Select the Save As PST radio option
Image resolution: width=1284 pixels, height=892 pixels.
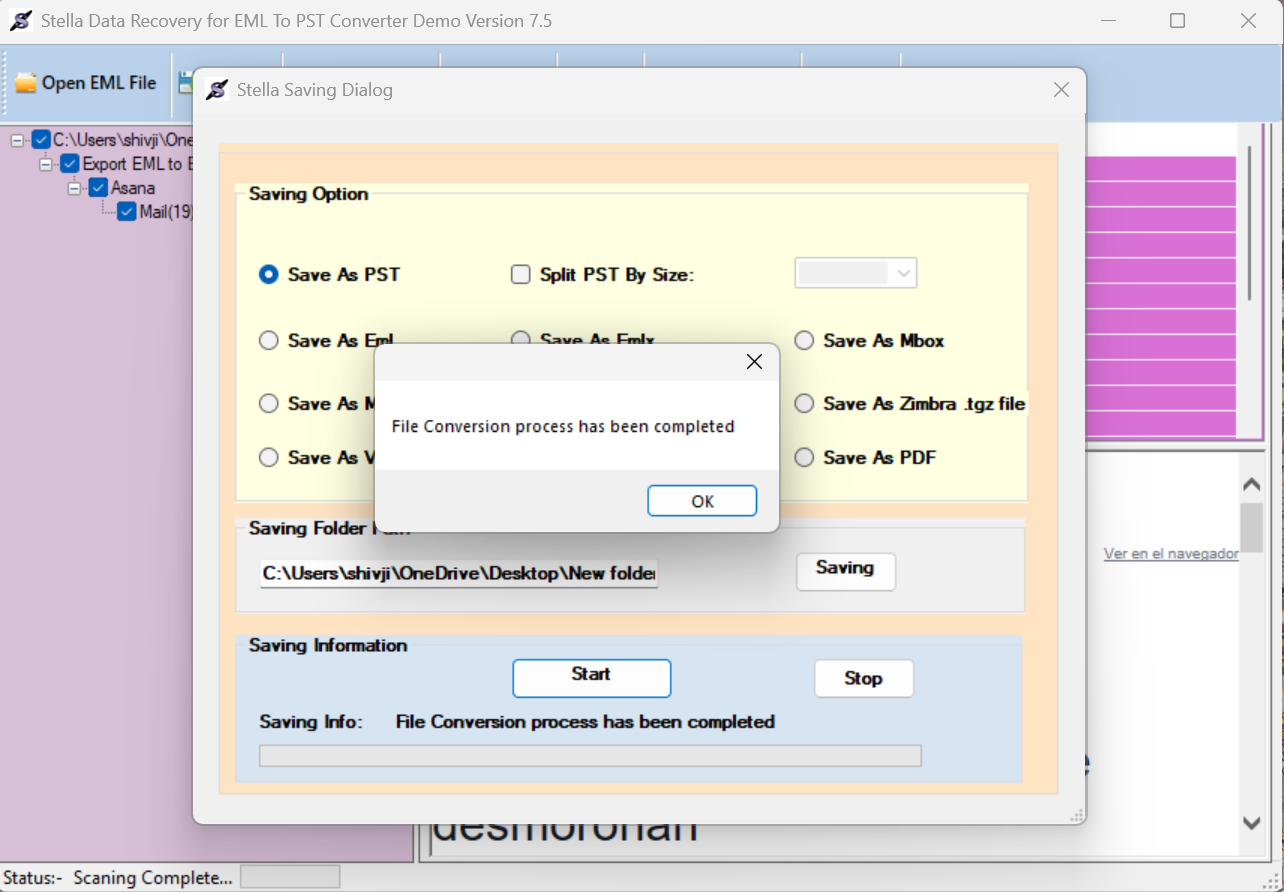(x=268, y=274)
